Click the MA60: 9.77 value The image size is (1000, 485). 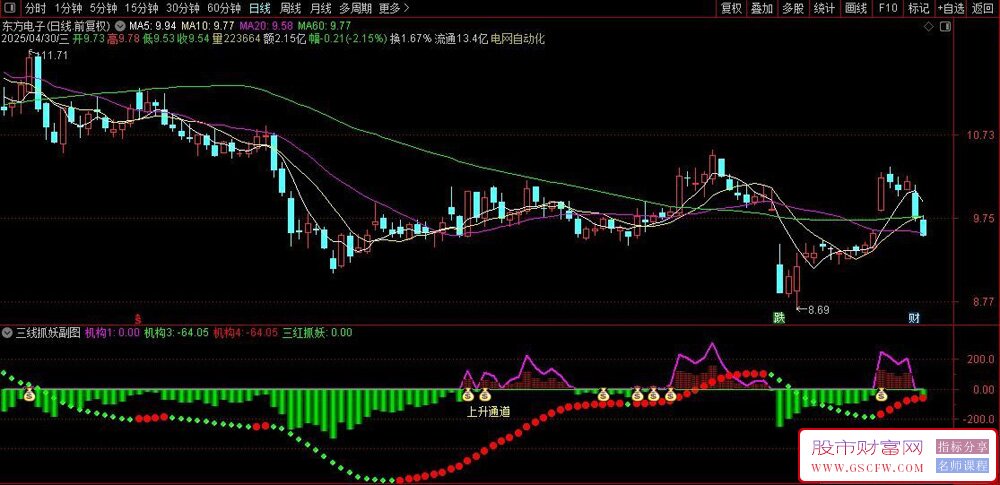click(x=325, y=26)
